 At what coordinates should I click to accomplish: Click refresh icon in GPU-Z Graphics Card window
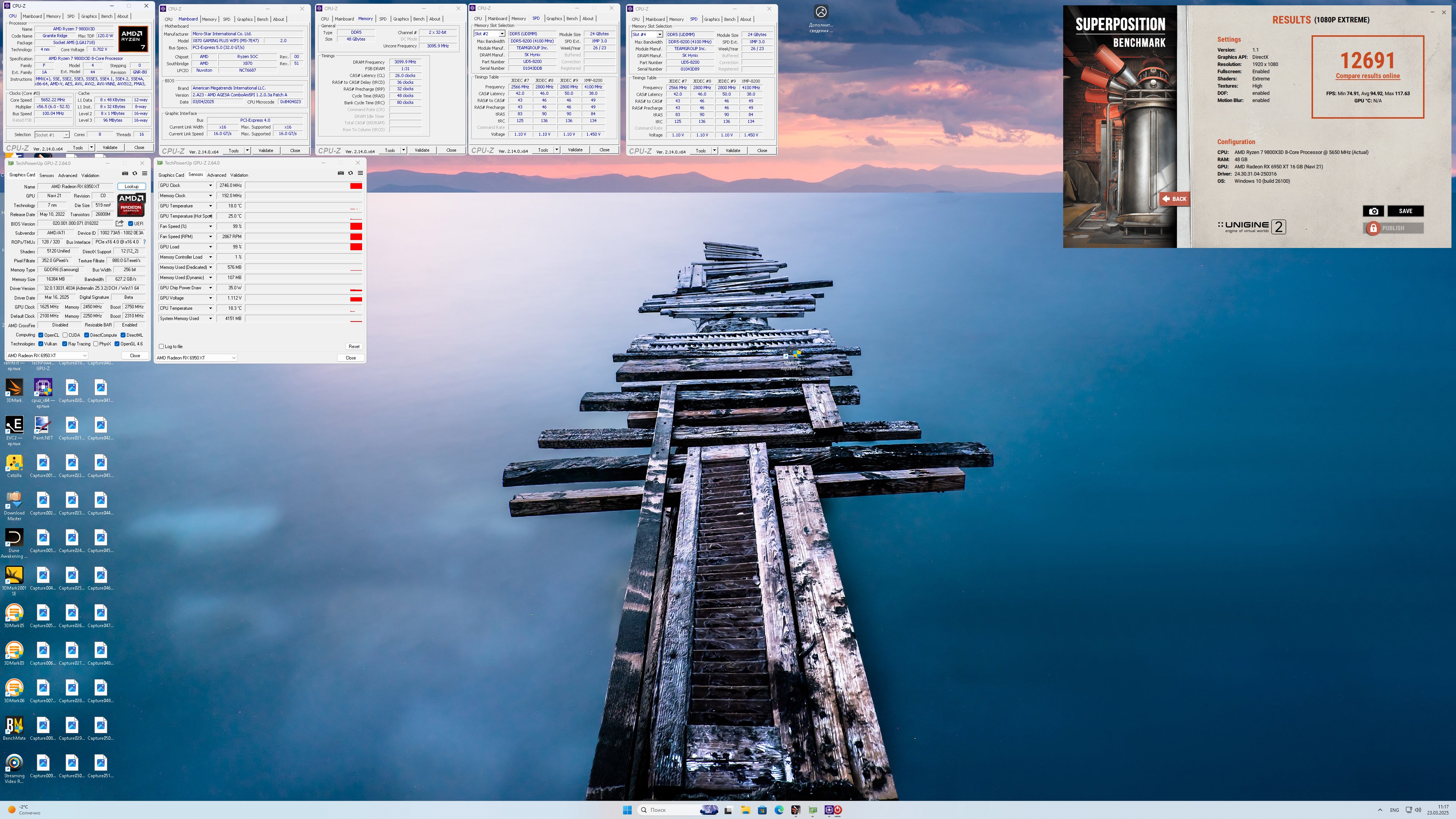135,174
